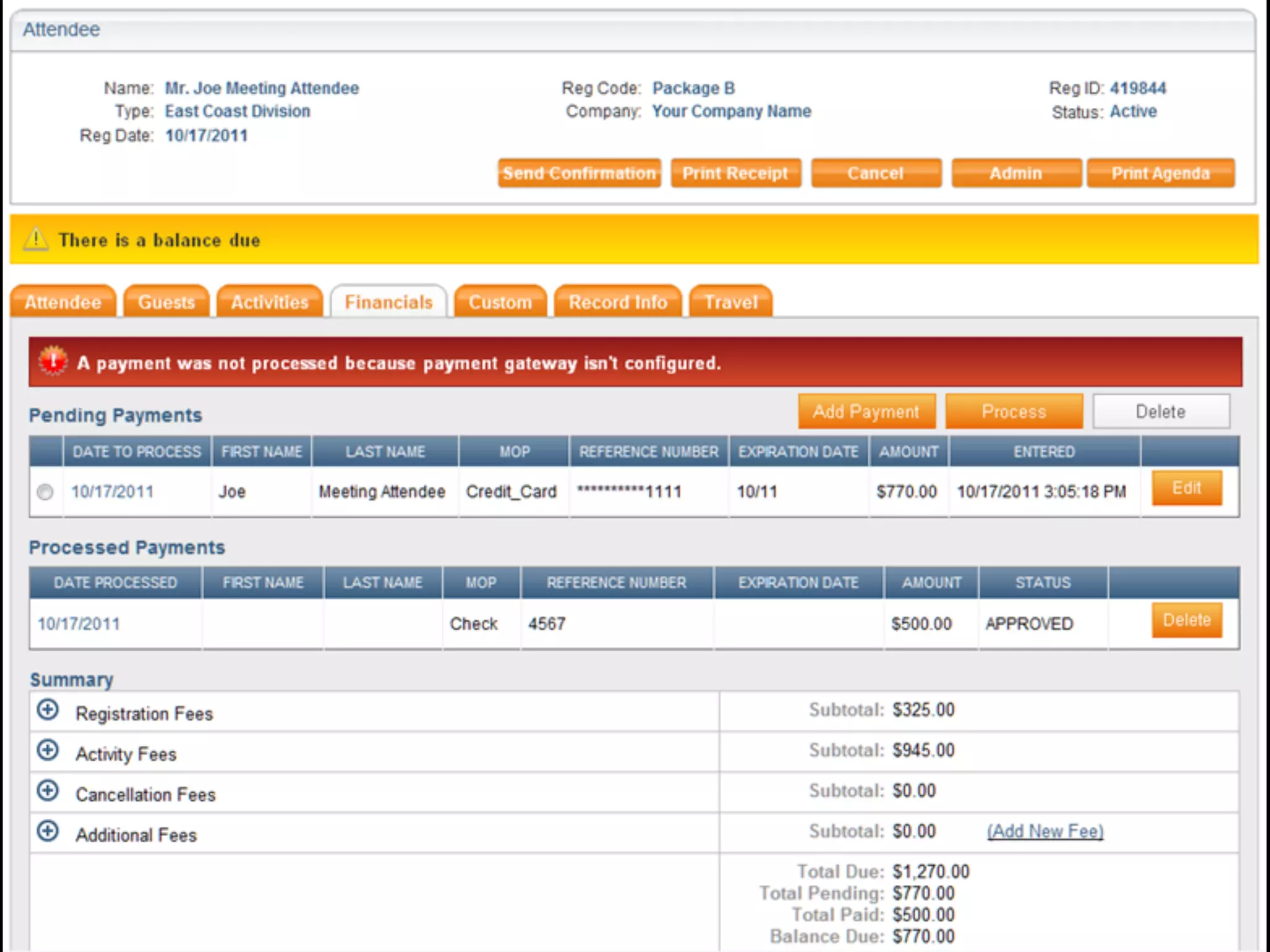Expand the Cancellation Fees plus icon
The image size is (1270, 952).
coord(48,791)
